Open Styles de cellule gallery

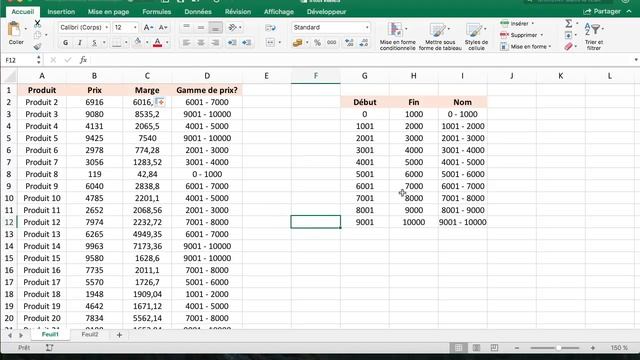tap(476, 36)
